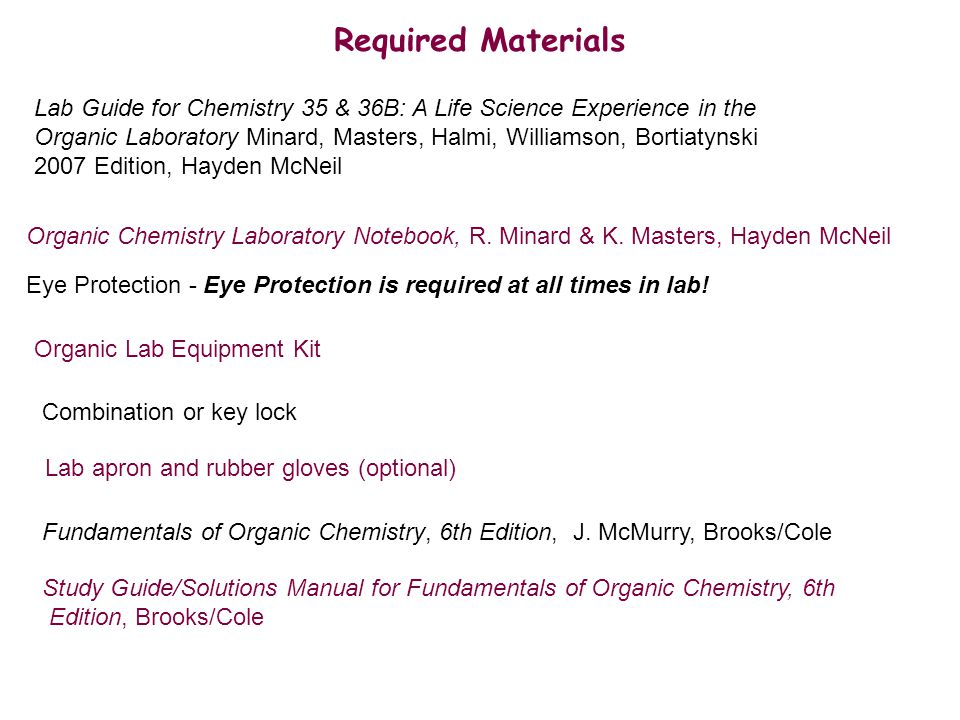
Task: Click the 2007 Edition, Hayden McNeil line
Action: tap(188, 166)
